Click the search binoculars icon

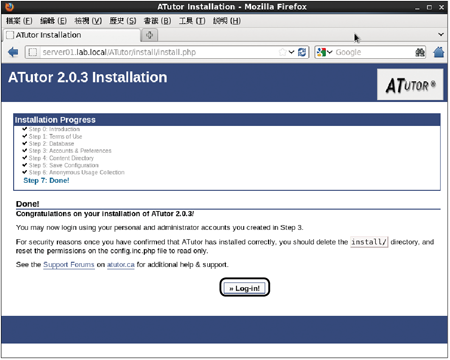(x=420, y=52)
